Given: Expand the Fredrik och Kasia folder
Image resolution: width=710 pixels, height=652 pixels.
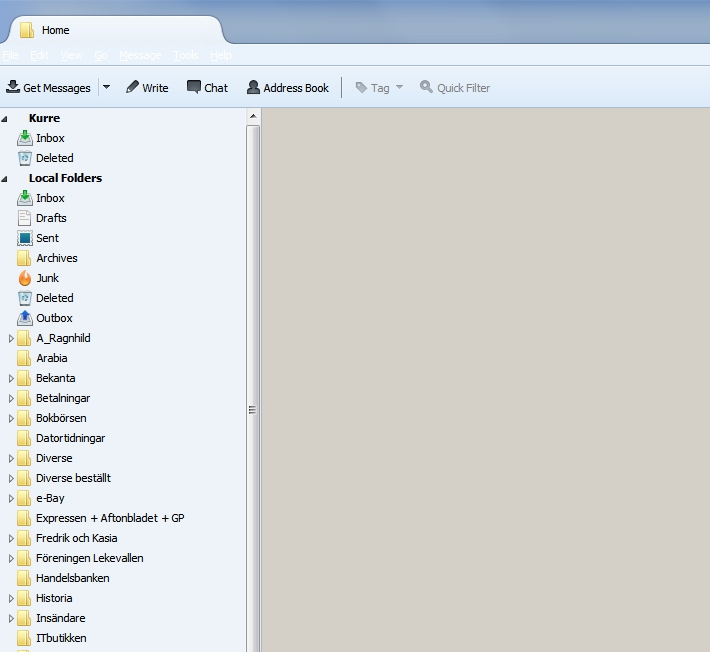Looking at the screenshot, I should (11, 538).
